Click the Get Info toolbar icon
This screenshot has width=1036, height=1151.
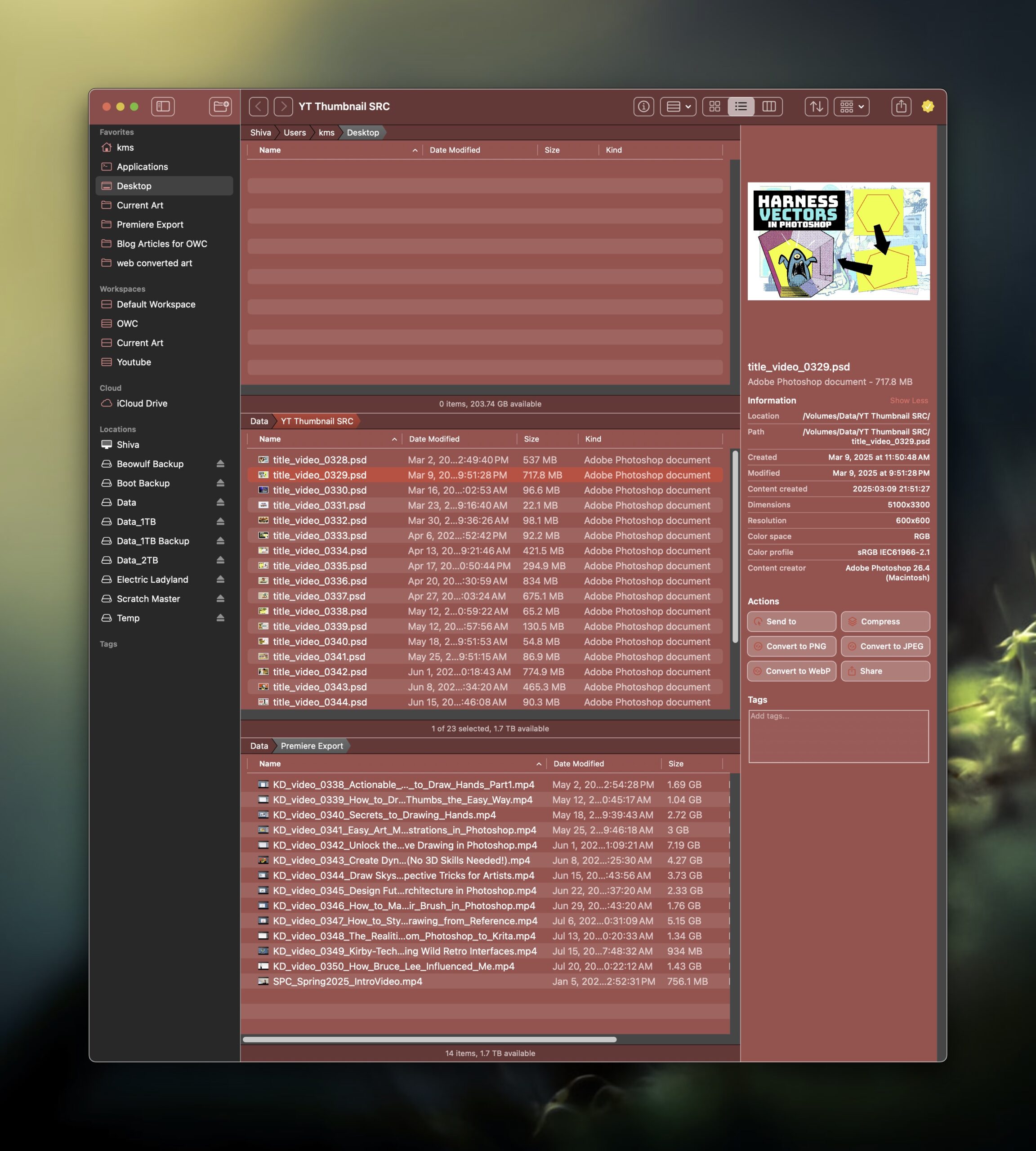coord(643,107)
